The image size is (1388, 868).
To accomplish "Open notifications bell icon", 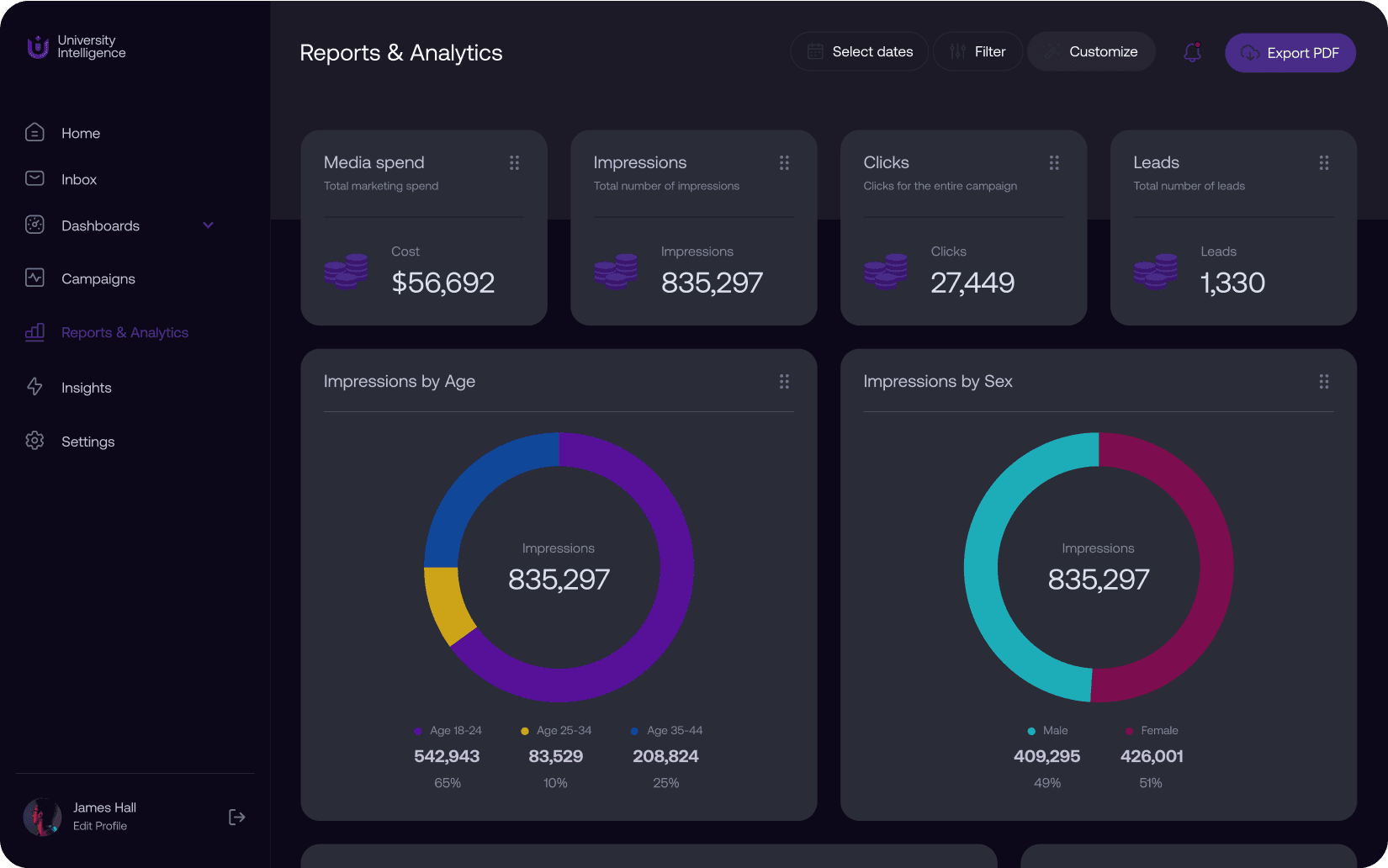I will [x=1192, y=52].
